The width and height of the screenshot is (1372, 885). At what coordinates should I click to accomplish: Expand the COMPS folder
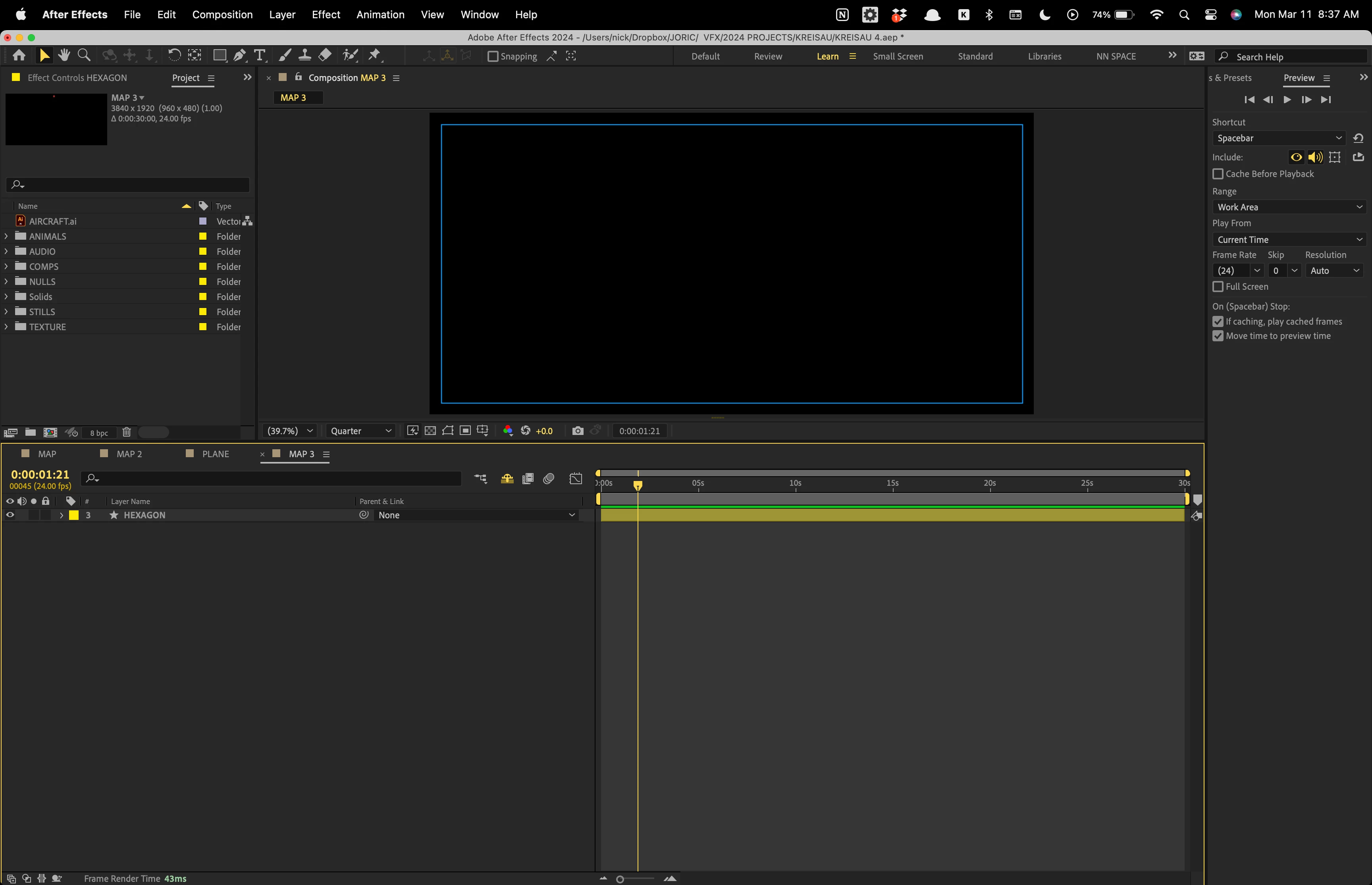pos(6,267)
